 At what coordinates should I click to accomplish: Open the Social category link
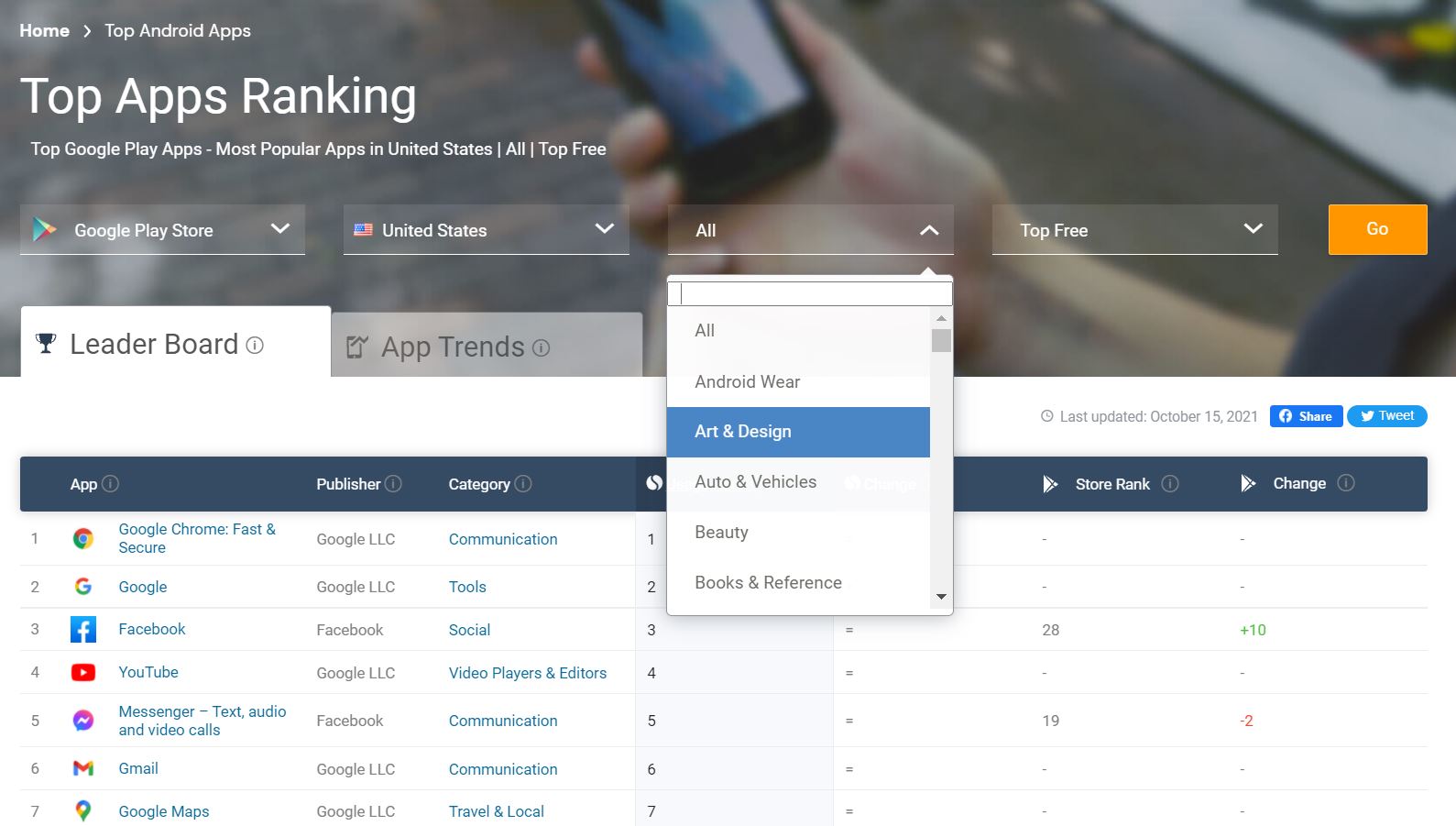469,630
